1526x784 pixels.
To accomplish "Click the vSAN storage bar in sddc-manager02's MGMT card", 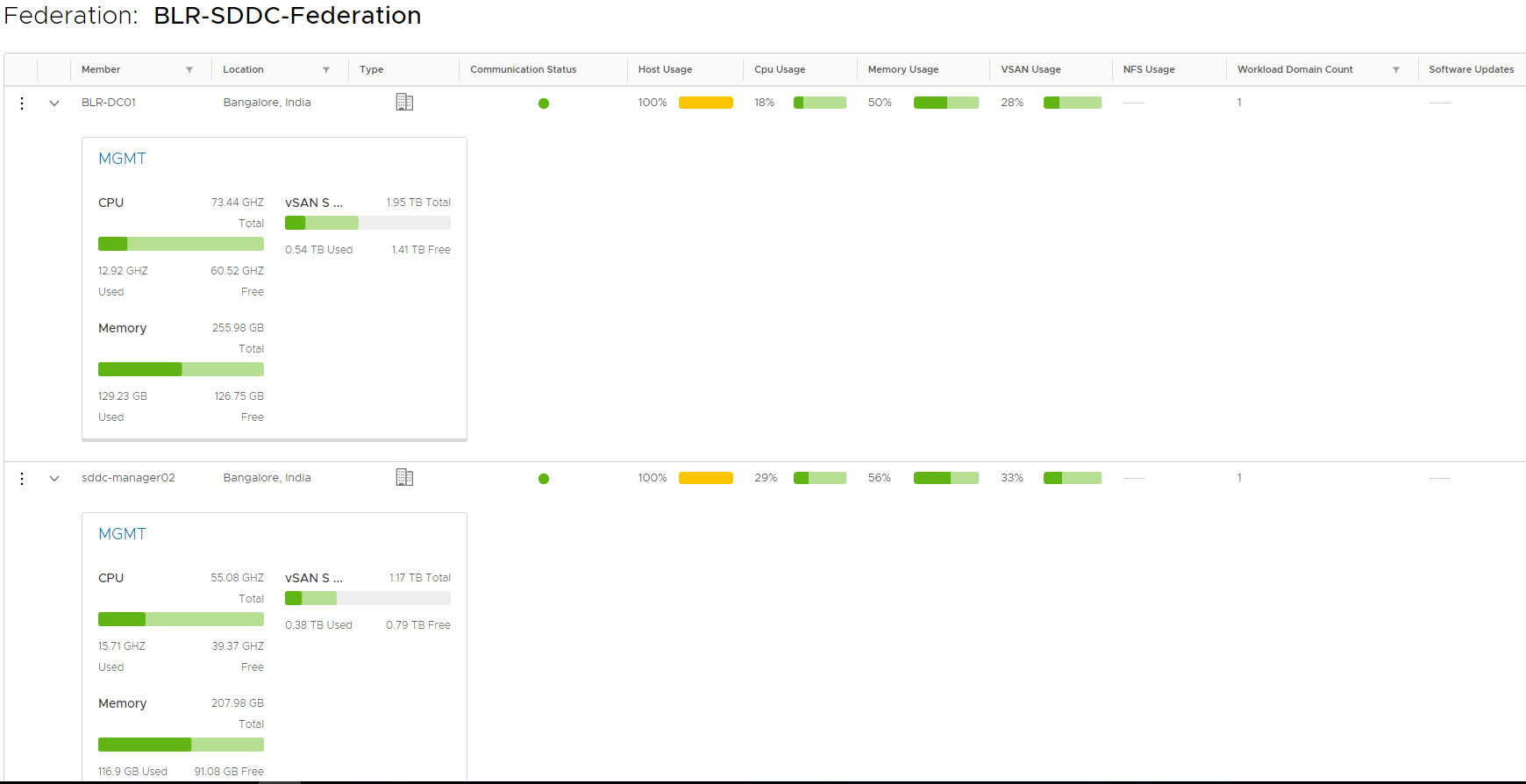I will [x=367, y=598].
